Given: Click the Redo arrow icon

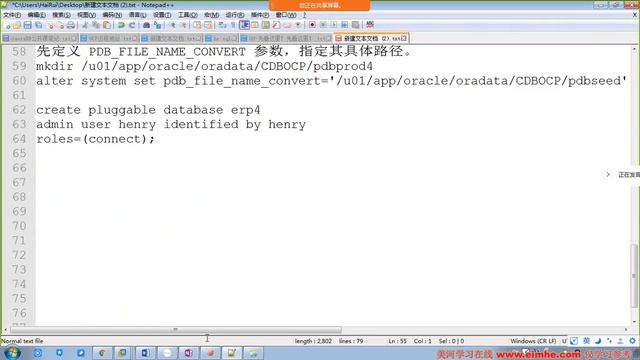Looking at the screenshot, I should point(132,25).
